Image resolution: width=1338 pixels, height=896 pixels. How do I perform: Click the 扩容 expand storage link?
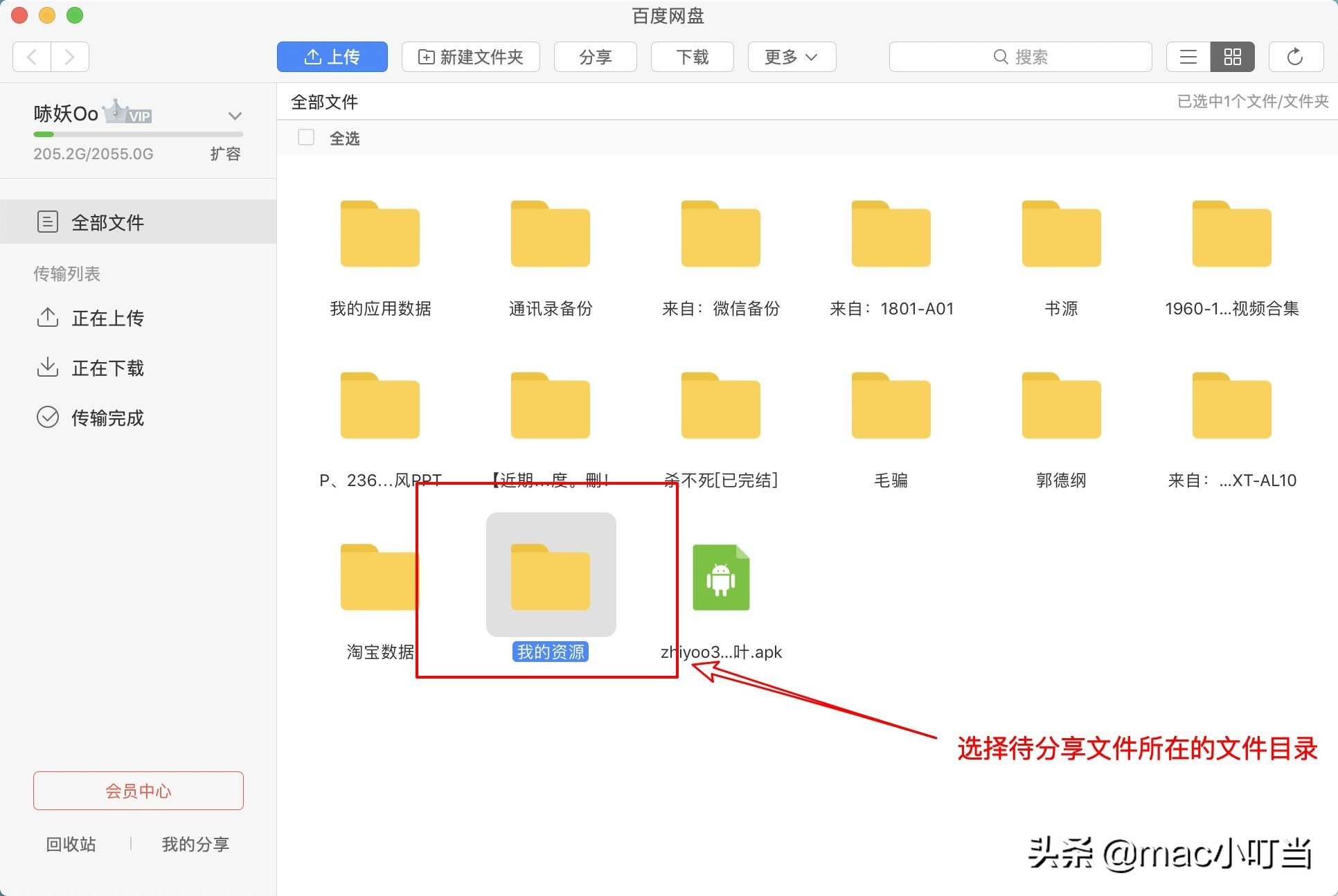pos(226,154)
